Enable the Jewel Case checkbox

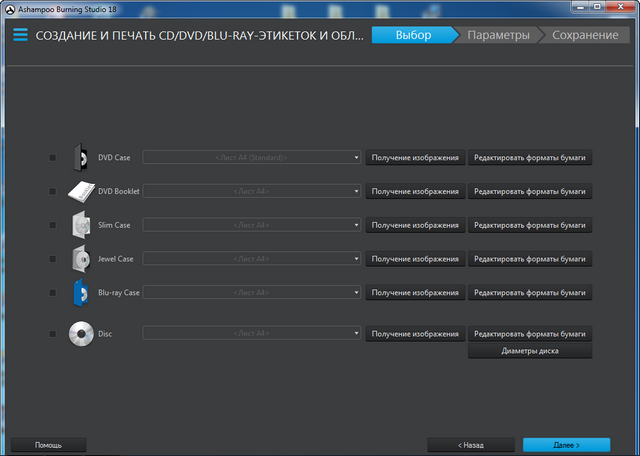coord(53,259)
